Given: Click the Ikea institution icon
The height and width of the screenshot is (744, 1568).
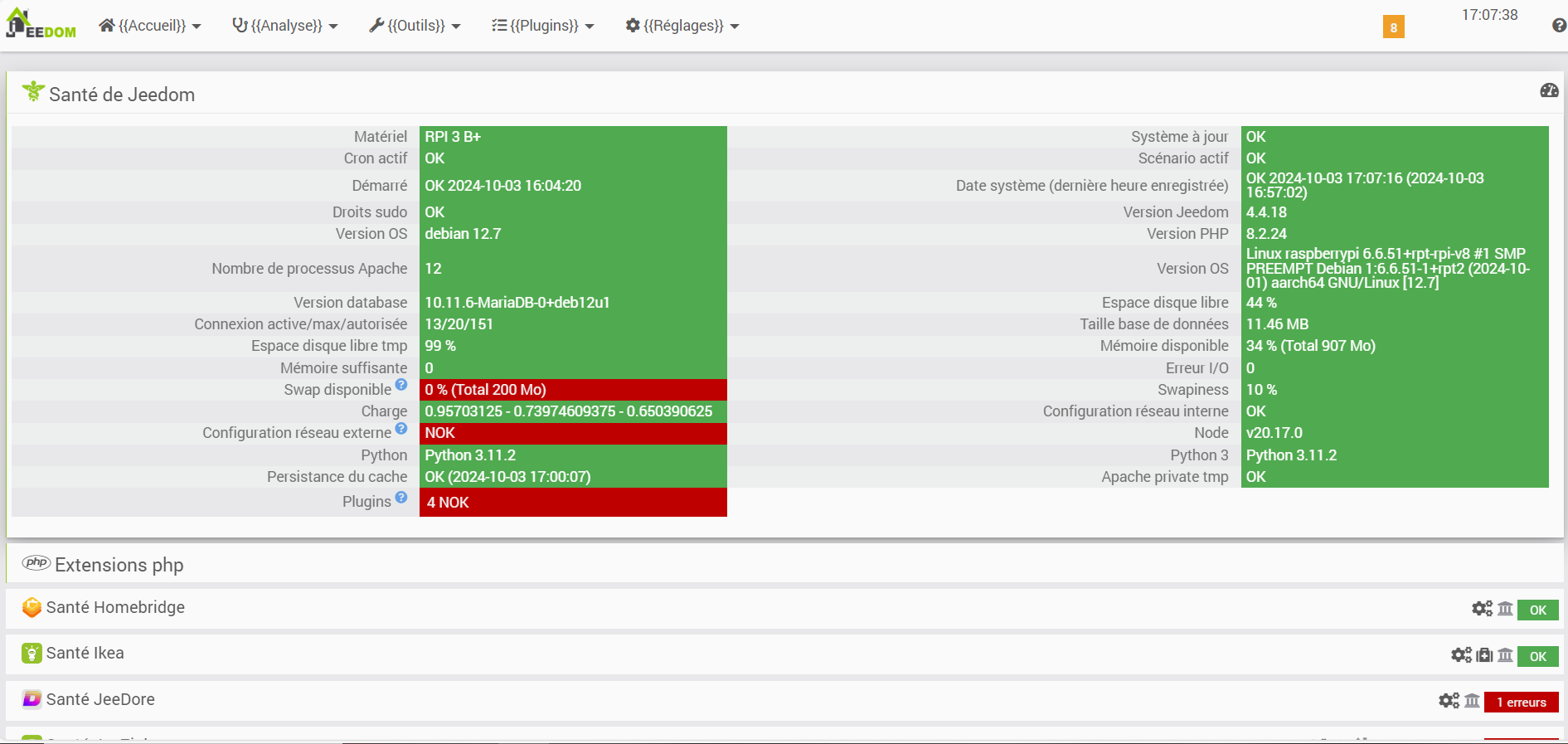Looking at the screenshot, I should coord(1505,656).
